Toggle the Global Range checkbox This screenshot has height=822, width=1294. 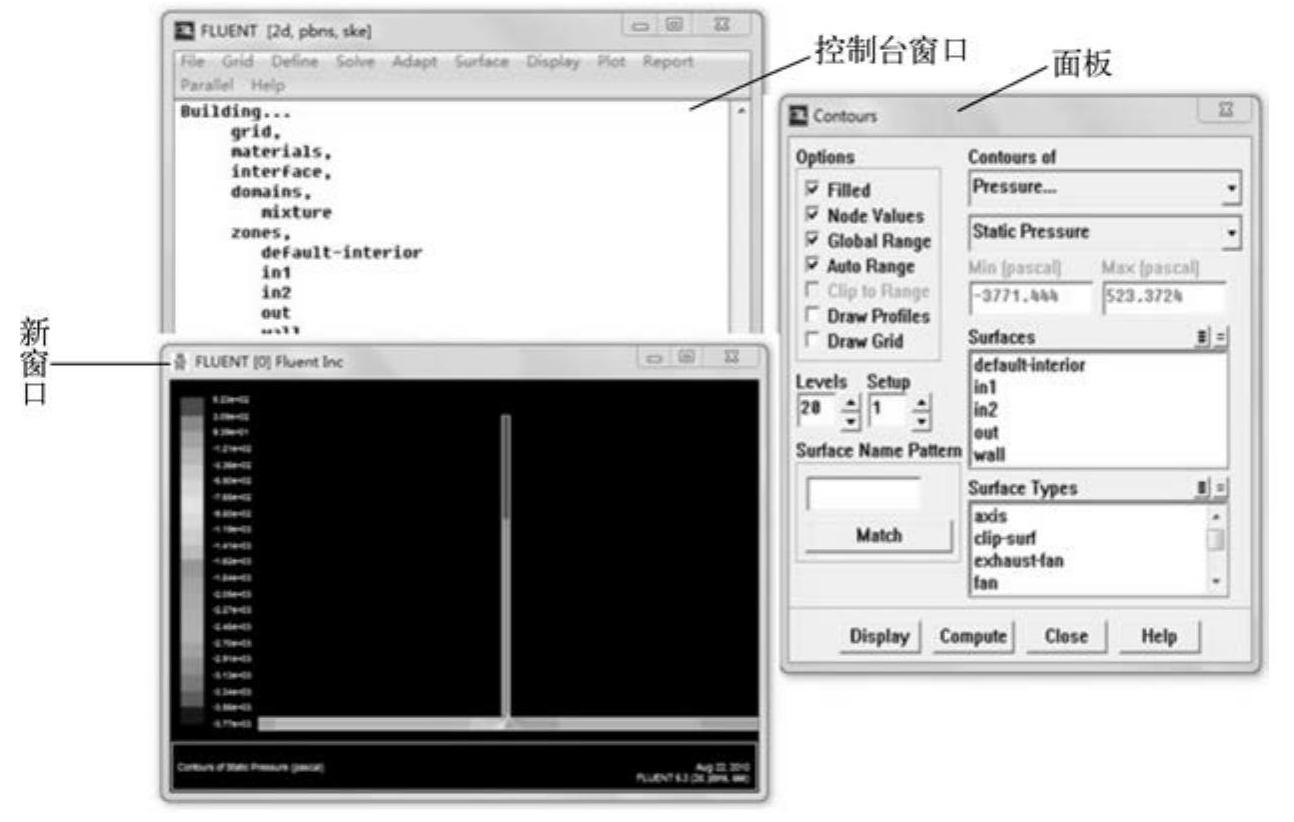[x=811, y=241]
